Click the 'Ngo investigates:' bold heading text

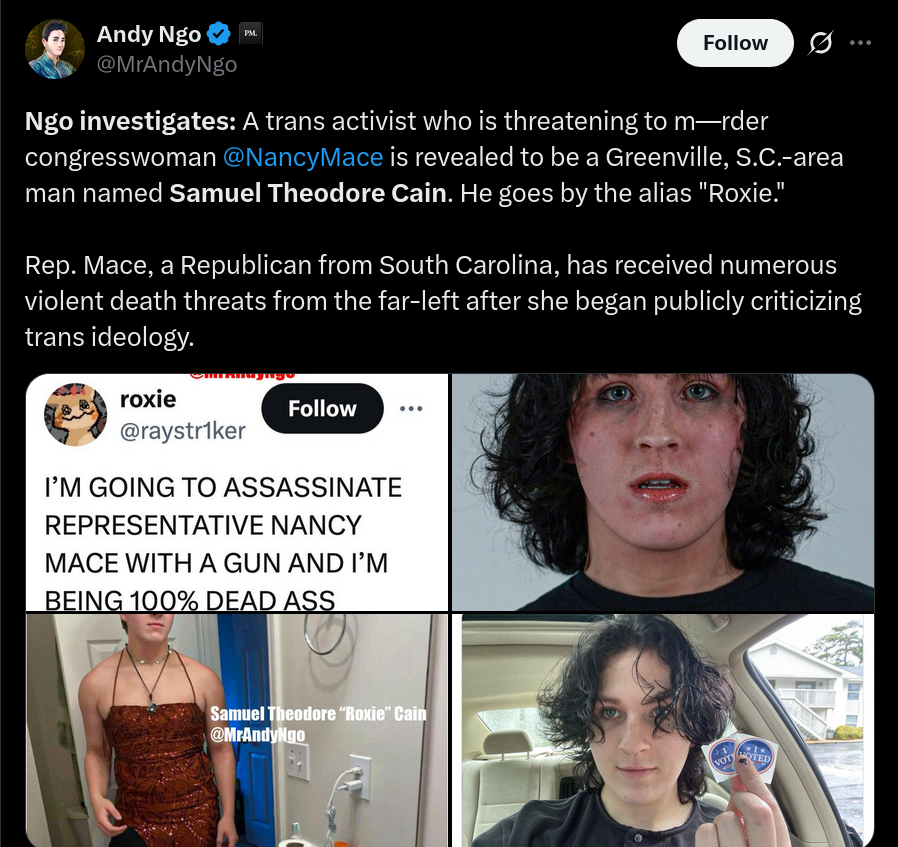coord(130,121)
